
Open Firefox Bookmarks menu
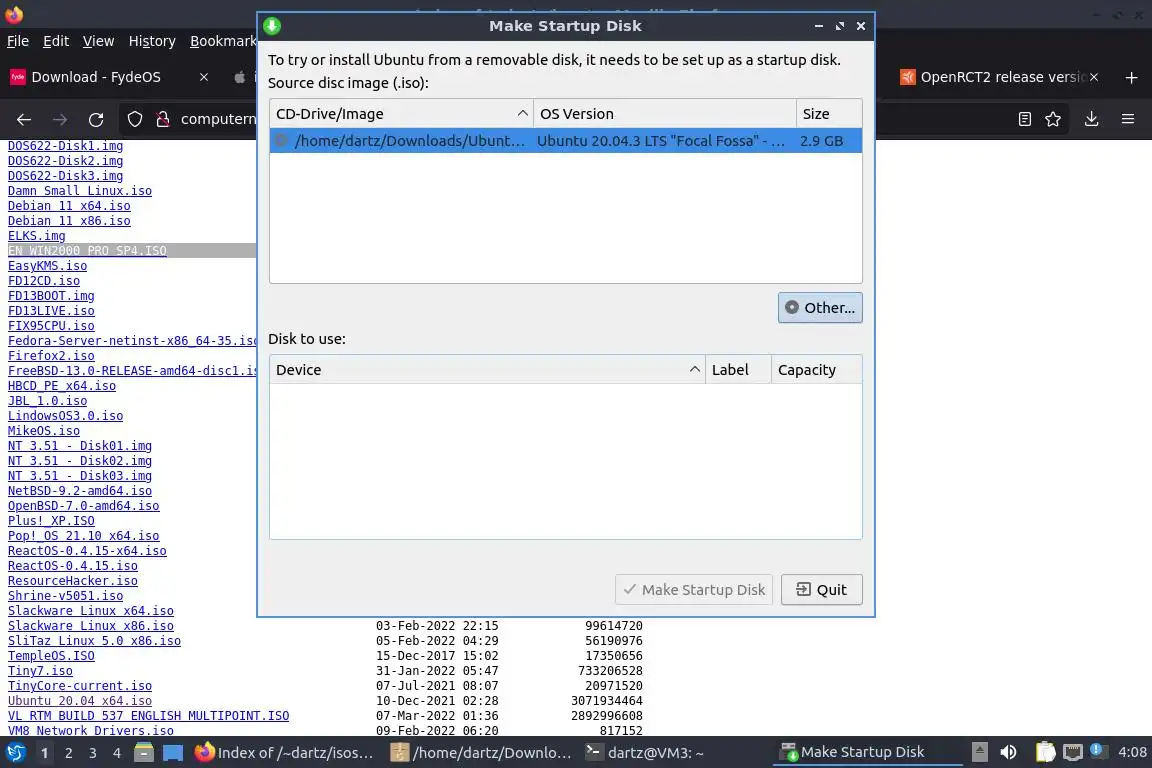(x=223, y=41)
